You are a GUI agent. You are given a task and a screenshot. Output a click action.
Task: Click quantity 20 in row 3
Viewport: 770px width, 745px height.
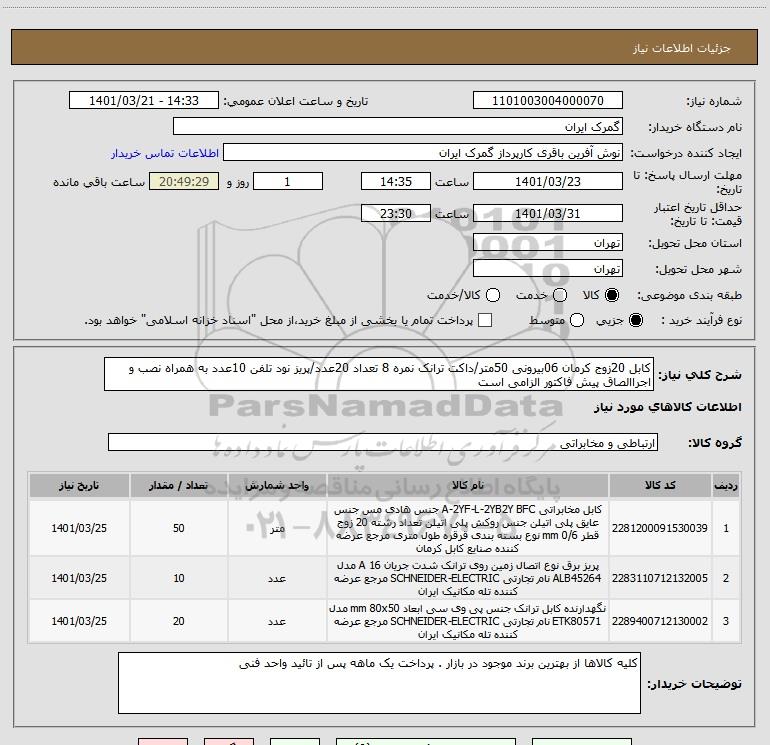(179, 621)
